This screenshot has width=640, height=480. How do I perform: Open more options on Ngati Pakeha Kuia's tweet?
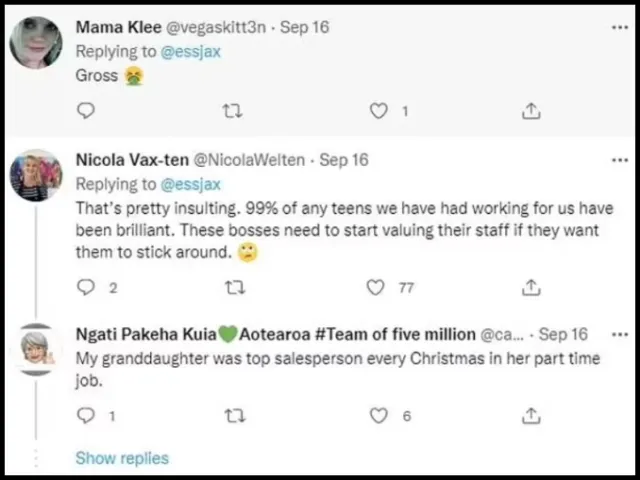coord(620,335)
